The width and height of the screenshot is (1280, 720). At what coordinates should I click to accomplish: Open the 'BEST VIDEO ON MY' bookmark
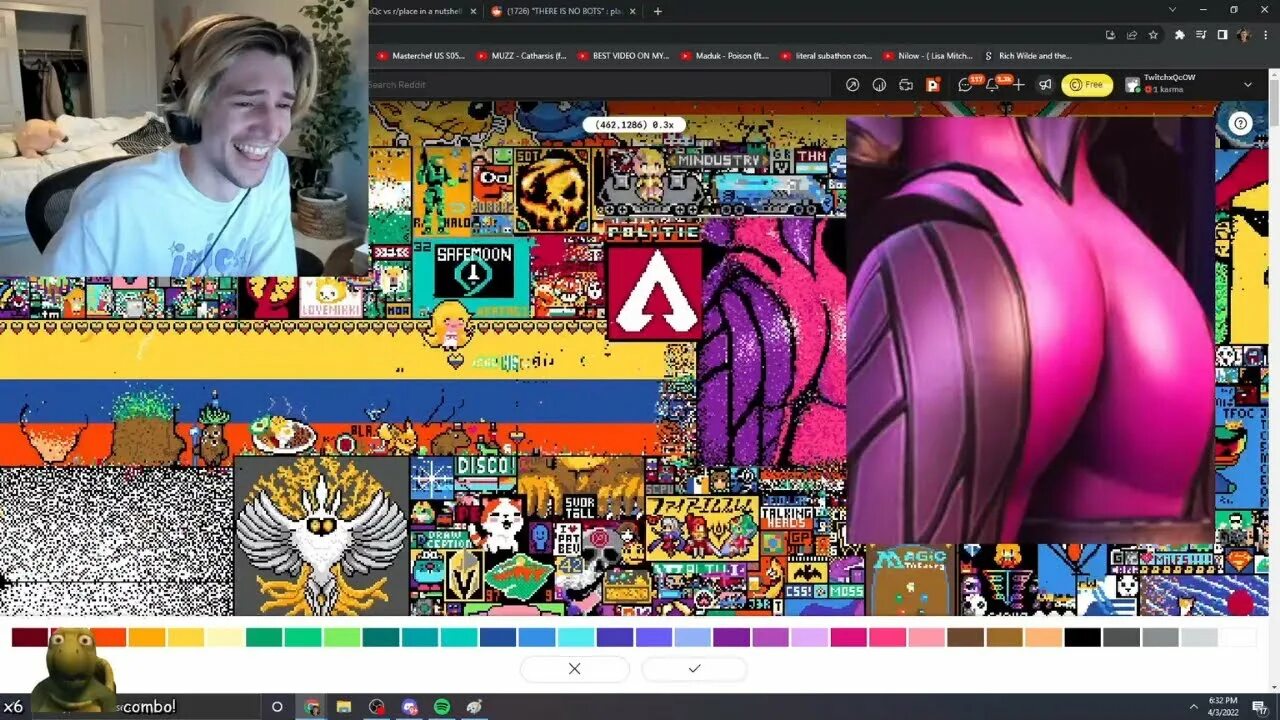[623, 56]
